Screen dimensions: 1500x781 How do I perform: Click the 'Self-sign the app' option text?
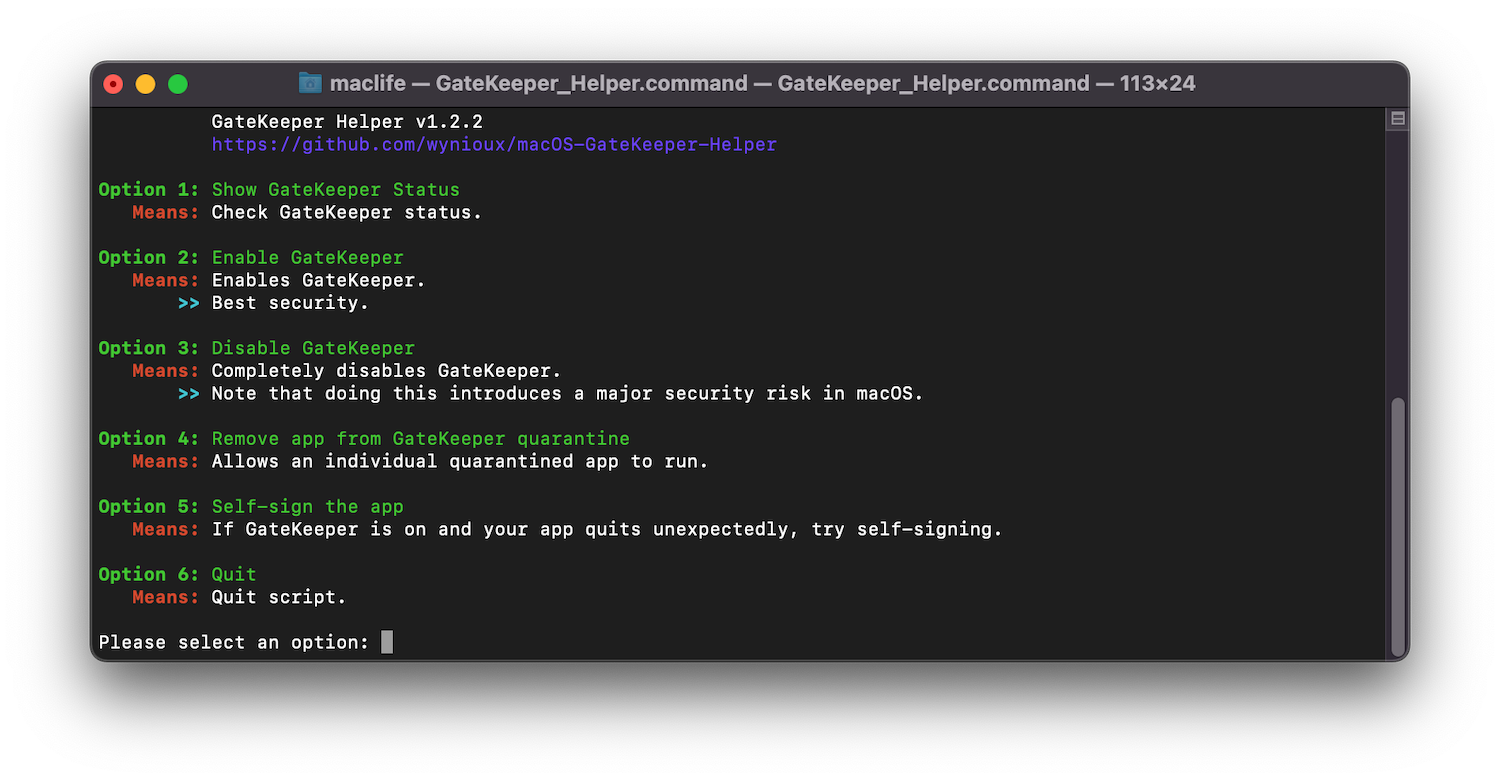[x=308, y=506]
